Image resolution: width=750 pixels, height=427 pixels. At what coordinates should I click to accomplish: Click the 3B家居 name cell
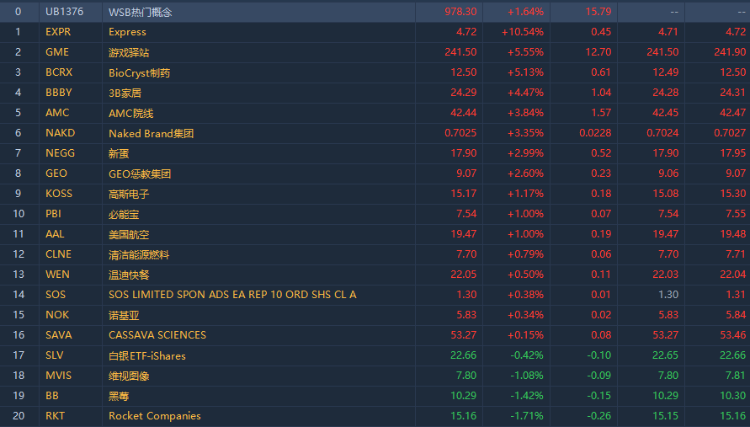pos(125,93)
